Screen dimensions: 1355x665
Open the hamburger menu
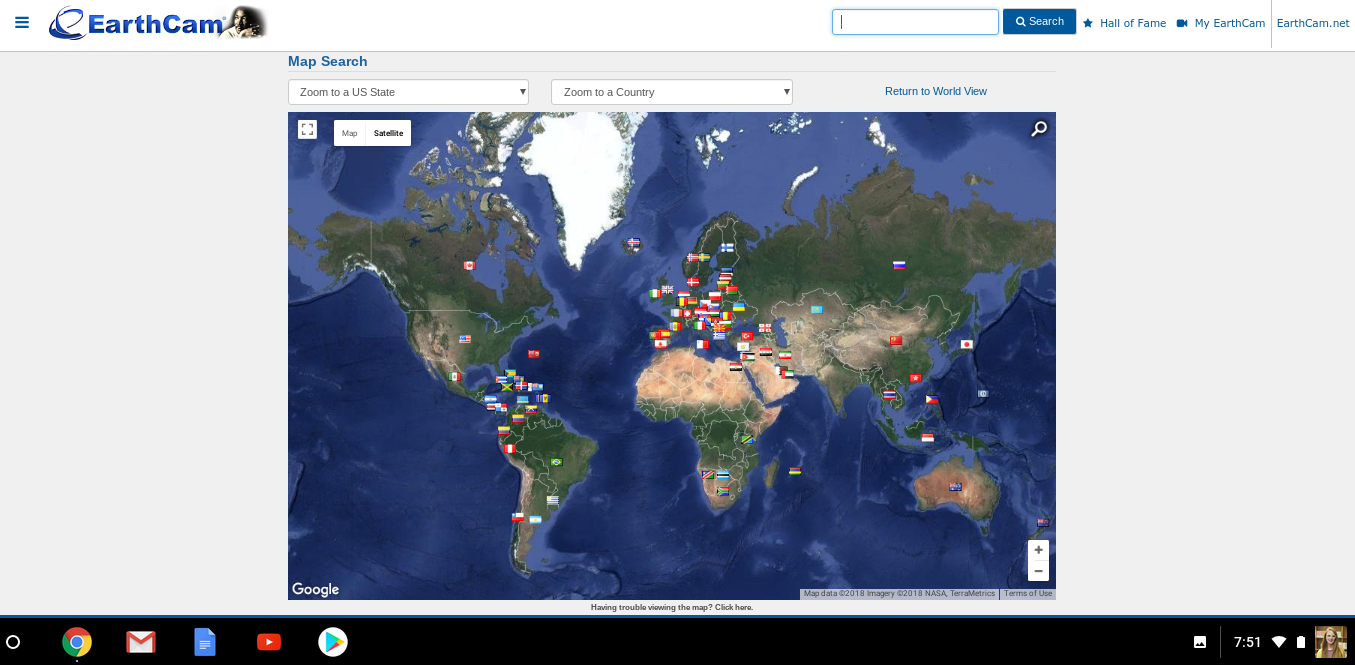pos(22,22)
